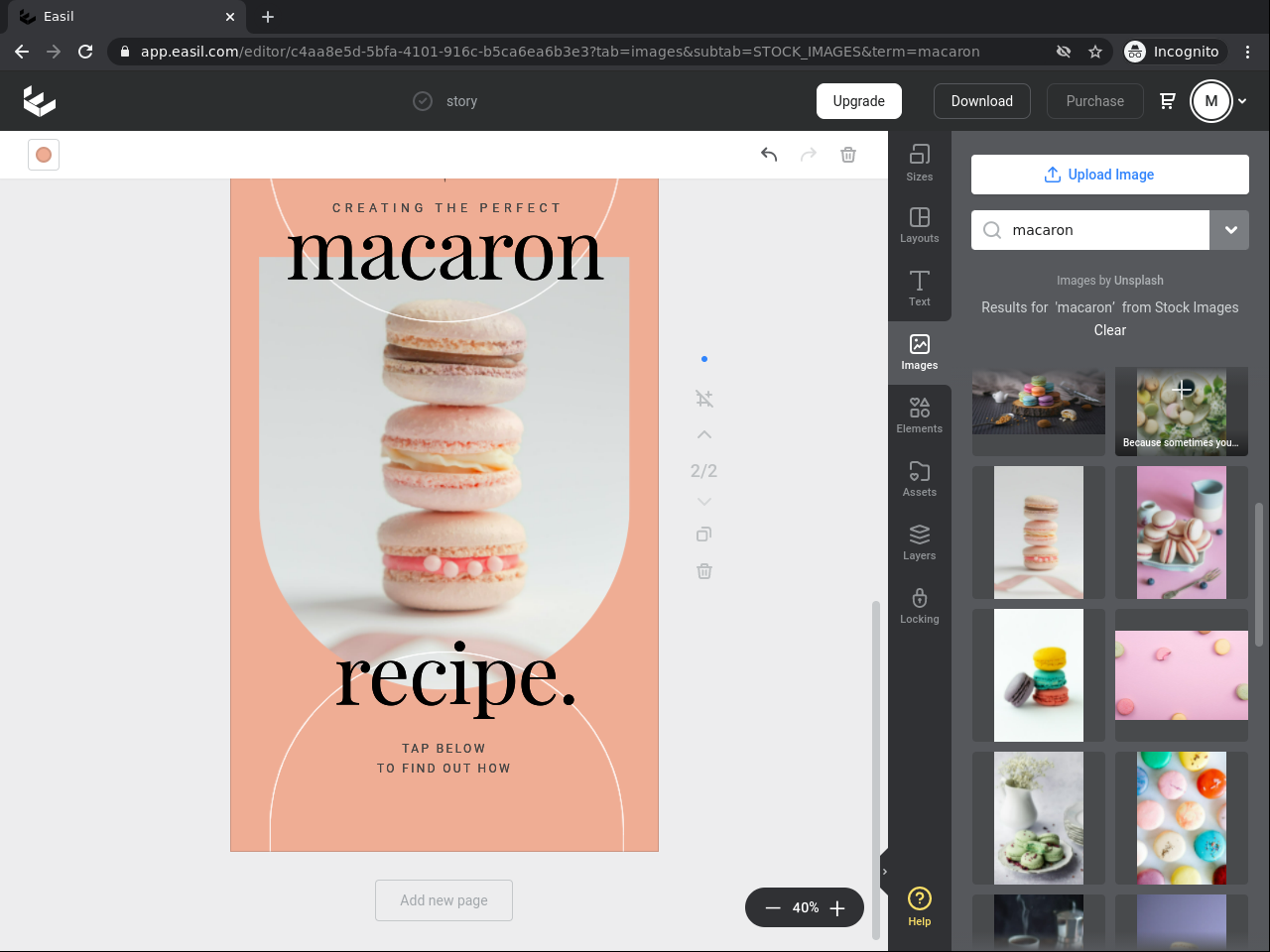This screenshot has width=1270, height=952.
Task: Click the Upload Image button
Action: (x=1110, y=175)
